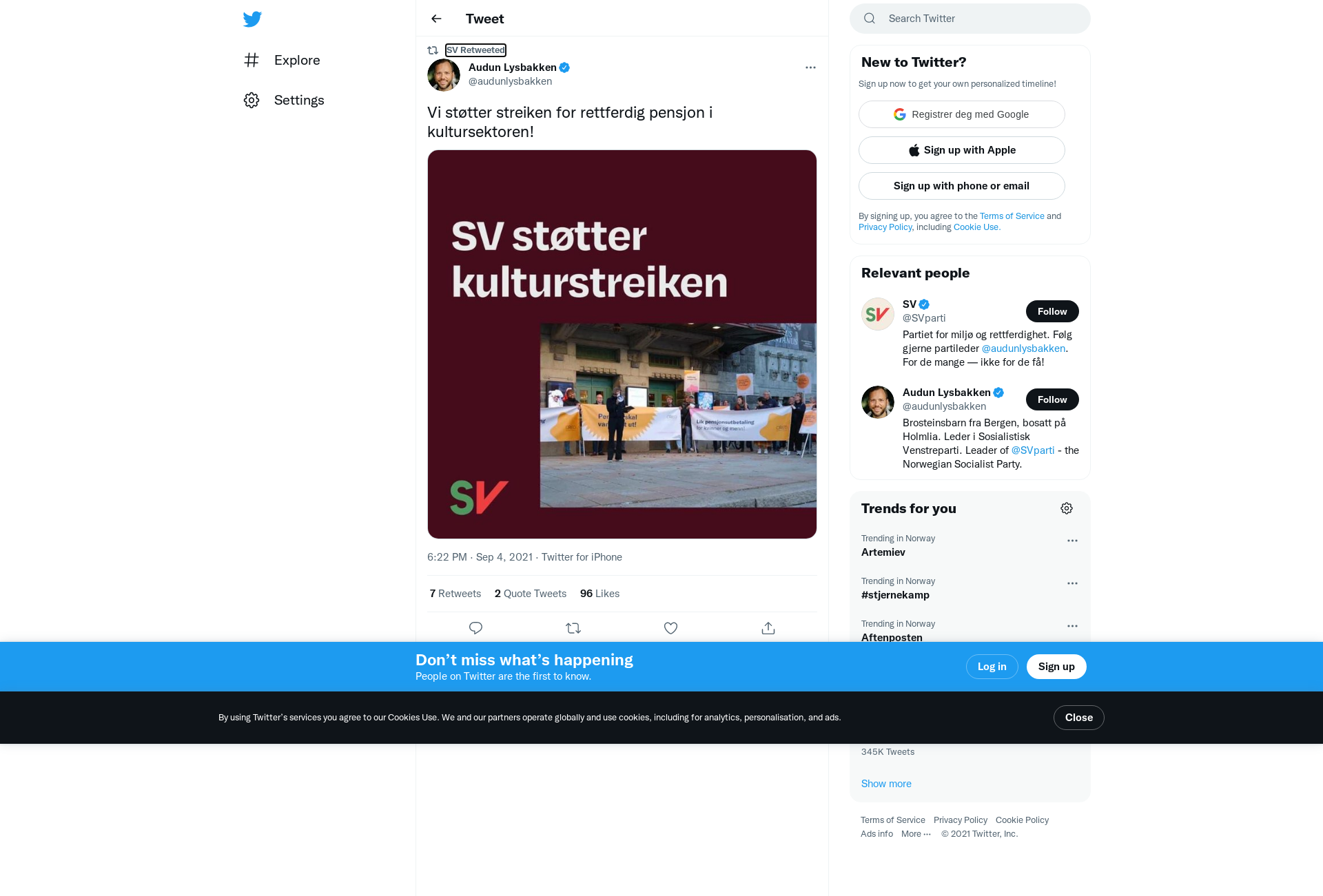Open more options for #stjernekamp trend
The height and width of the screenshot is (896, 1323).
point(1072,583)
